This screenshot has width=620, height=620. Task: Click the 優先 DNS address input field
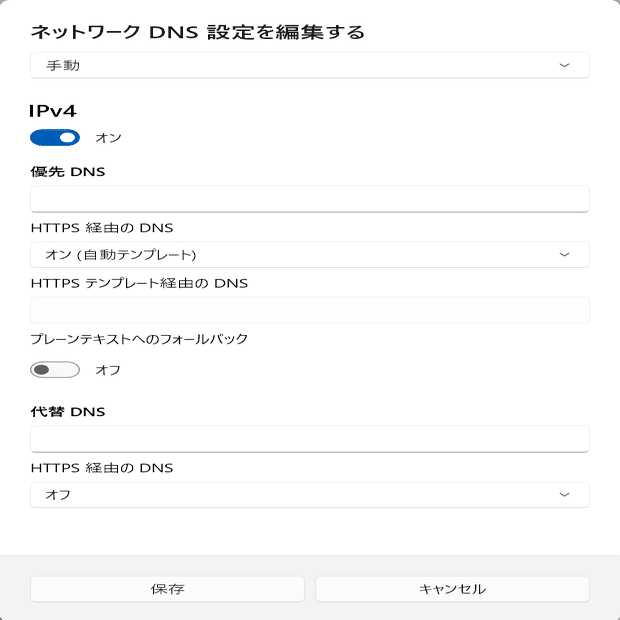pos(309,198)
